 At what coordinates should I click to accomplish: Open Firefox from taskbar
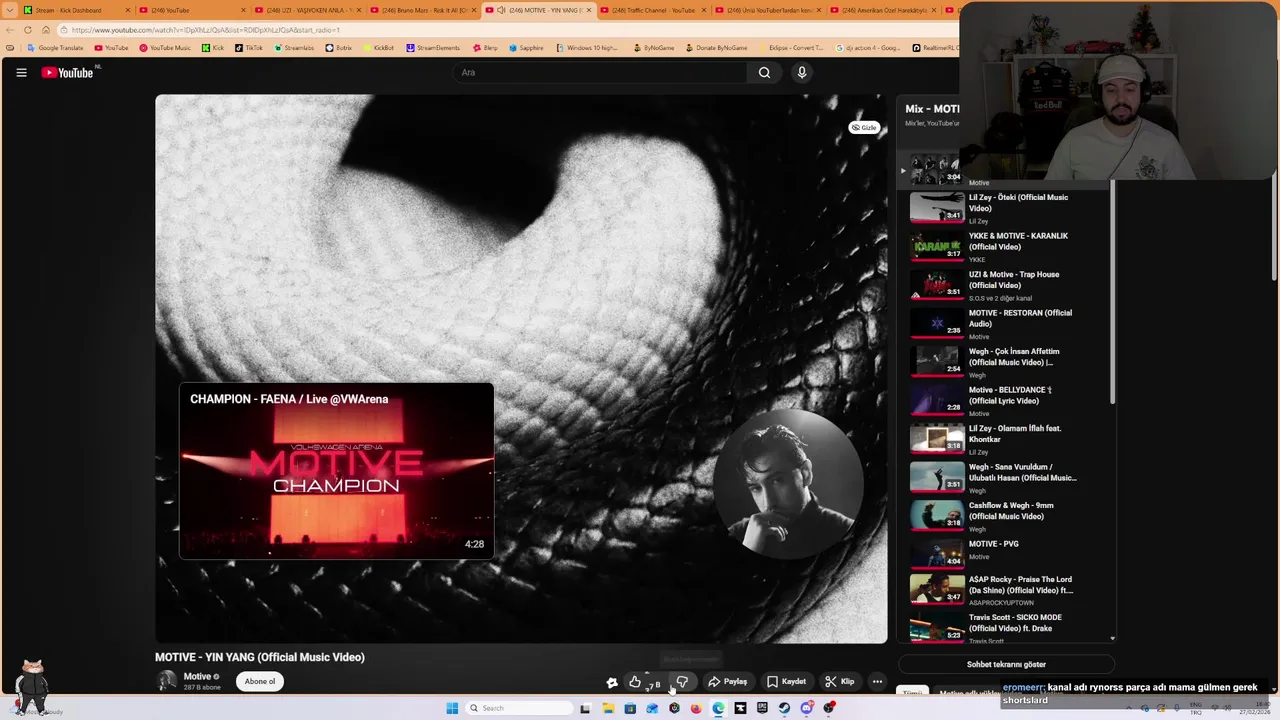(696, 708)
